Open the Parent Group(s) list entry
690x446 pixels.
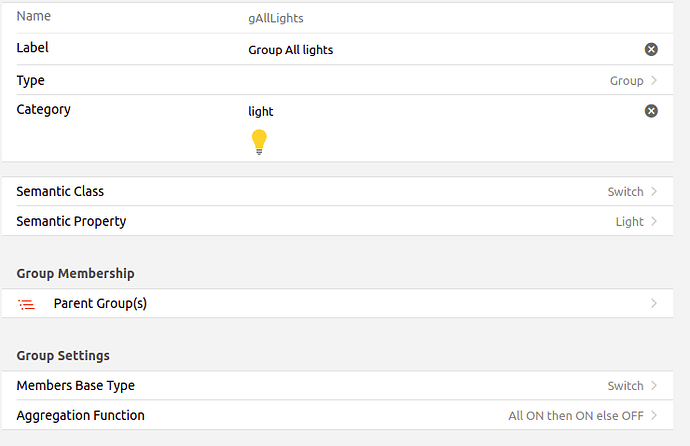tap(337, 303)
